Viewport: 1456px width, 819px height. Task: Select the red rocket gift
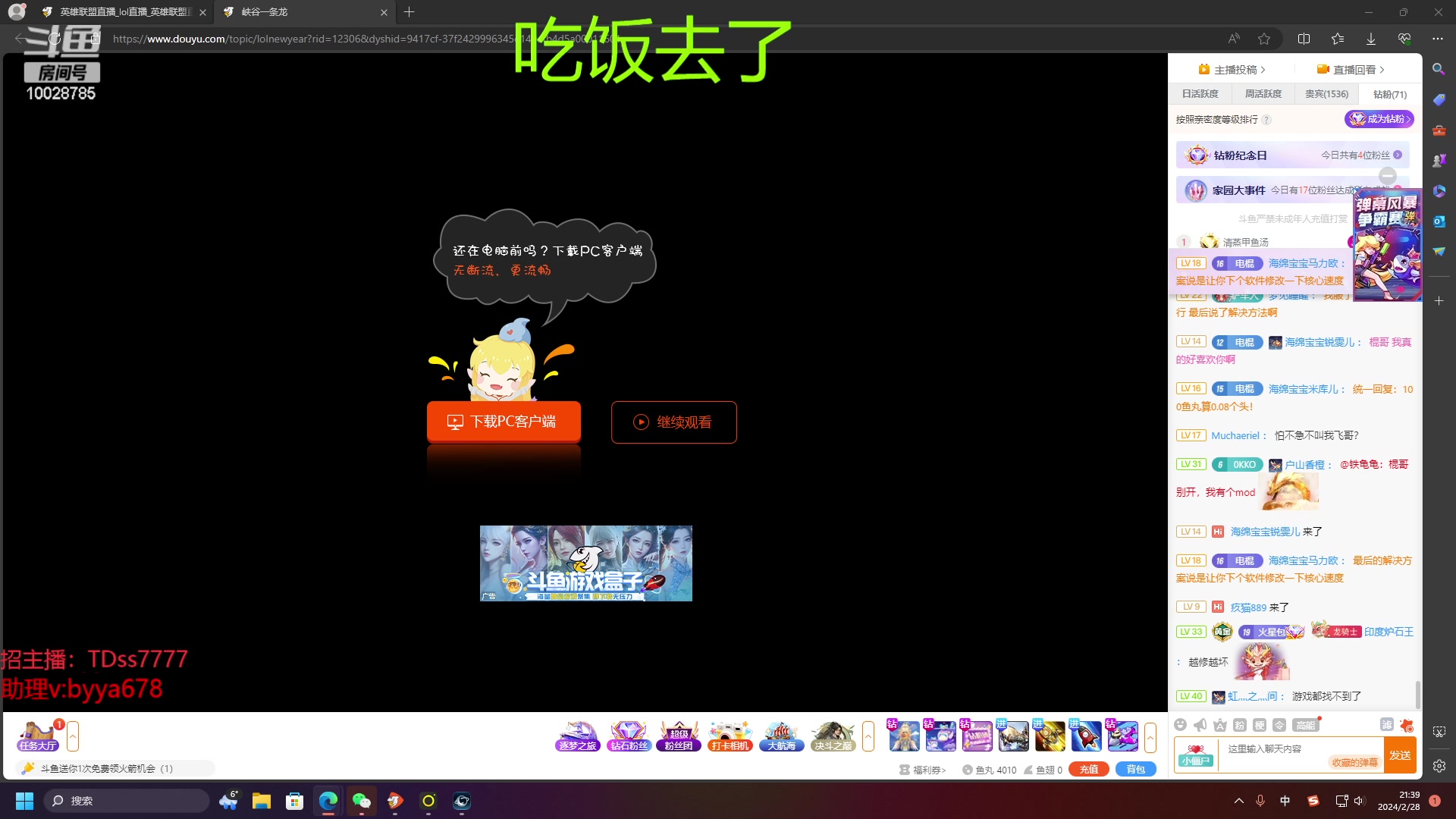[x=1086, y=736]
